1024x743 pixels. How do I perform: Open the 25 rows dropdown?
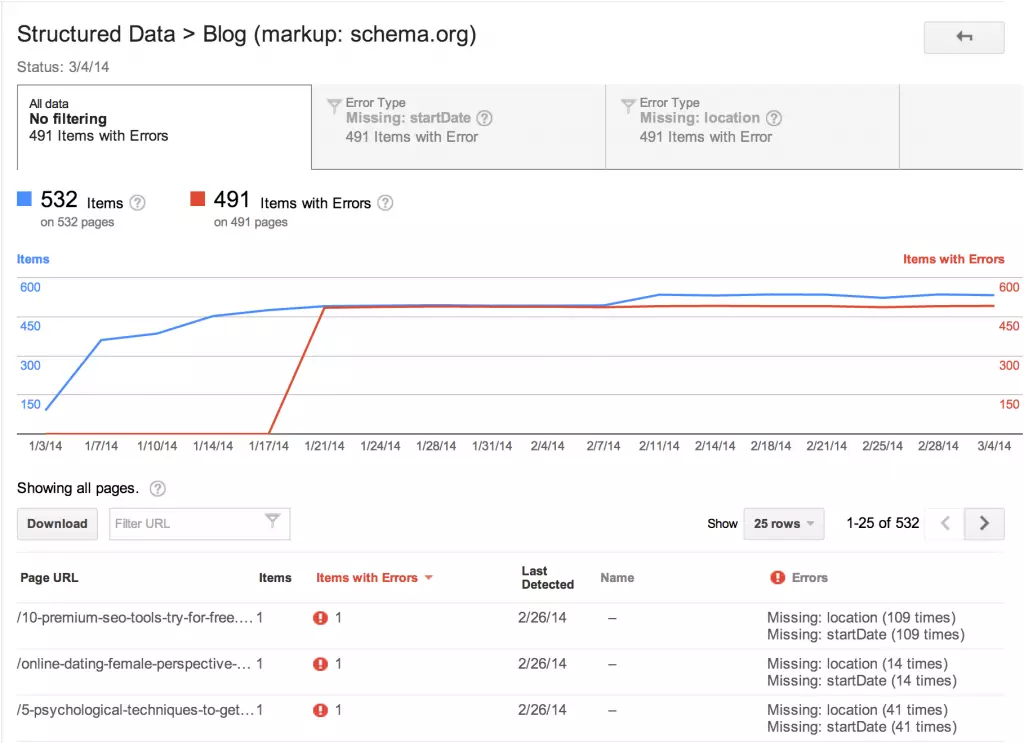(x=784, y=524)
